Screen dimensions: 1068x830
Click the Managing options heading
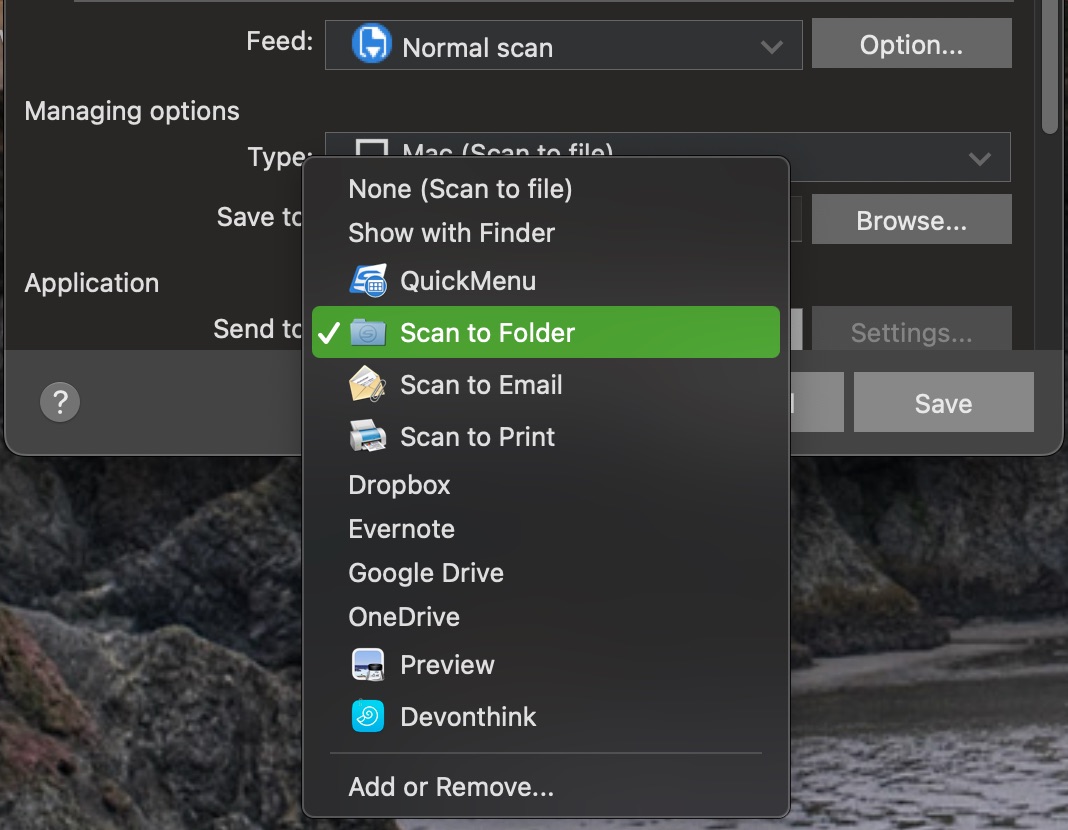[132, 111]
